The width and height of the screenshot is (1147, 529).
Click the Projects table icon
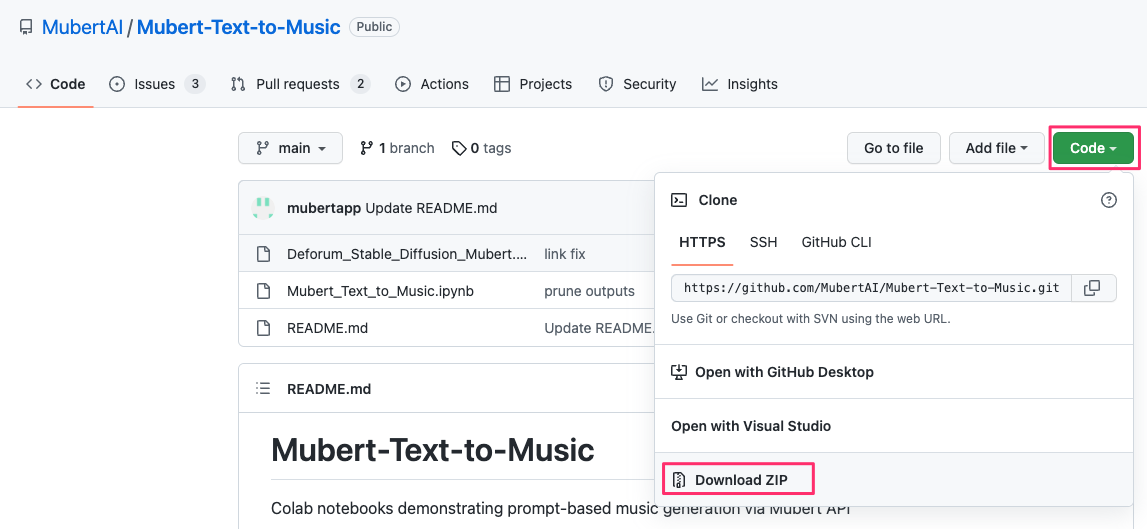pyautogui.click(x=502, y=84)
